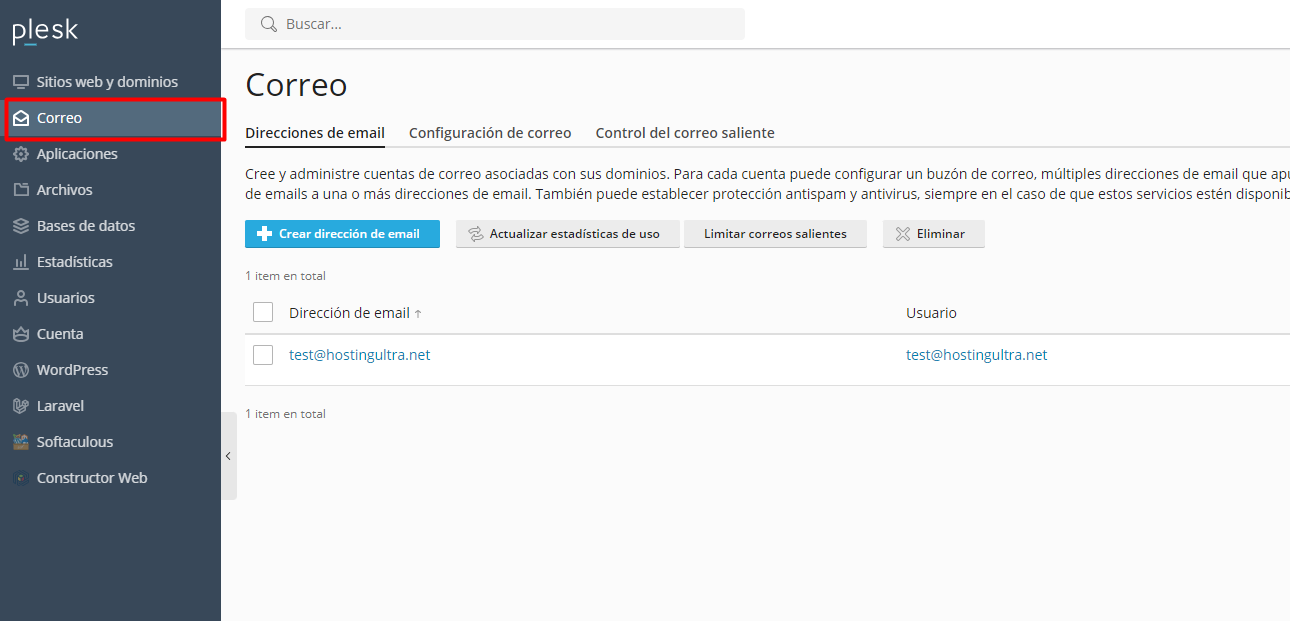This screenshot has height=621, width=1290.
Task: Click the Bases de datos stack icon
Action: click(x=20, y=226)
